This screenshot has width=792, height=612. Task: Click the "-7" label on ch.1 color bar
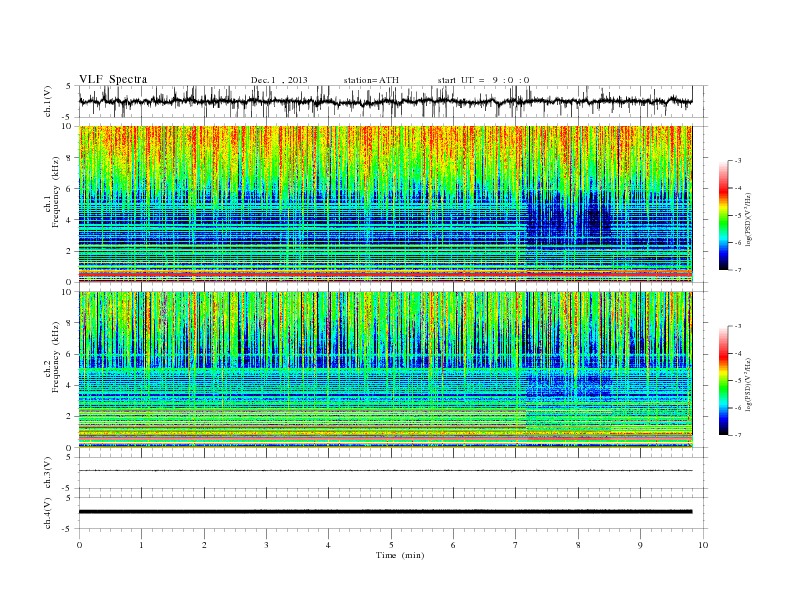tap(738, 270)
